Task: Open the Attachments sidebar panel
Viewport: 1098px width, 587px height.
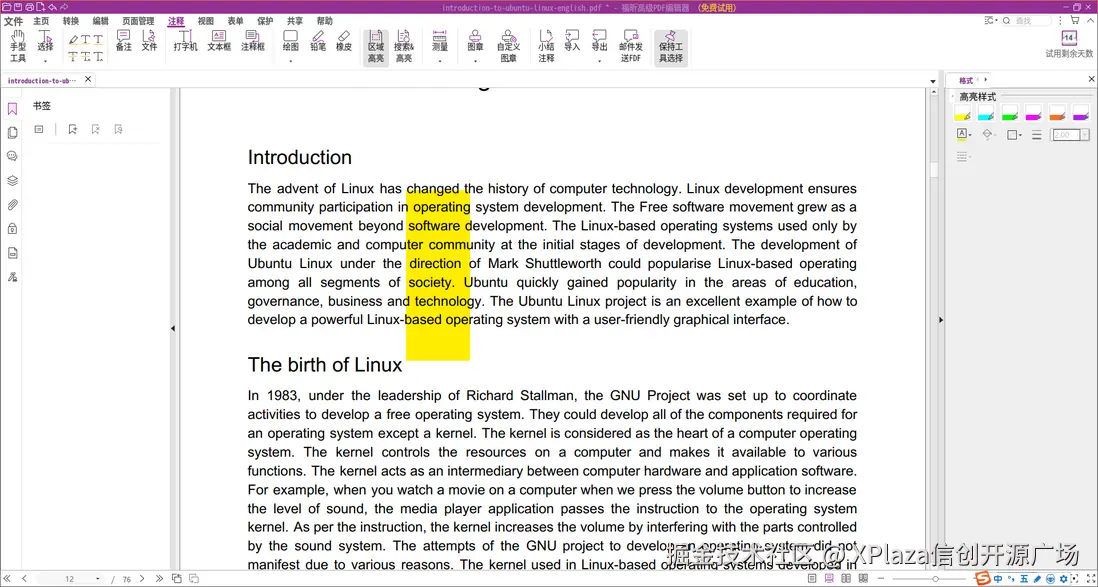Action: [x=12, y=205]
